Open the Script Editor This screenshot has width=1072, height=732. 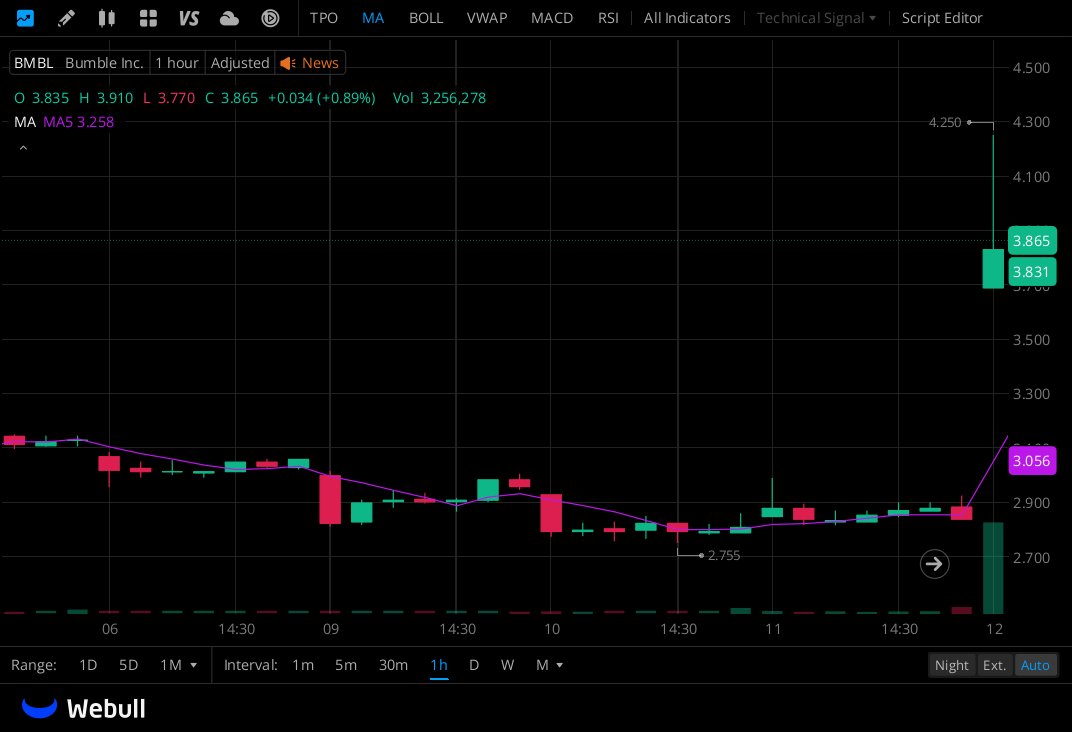(x=941, y=18)
